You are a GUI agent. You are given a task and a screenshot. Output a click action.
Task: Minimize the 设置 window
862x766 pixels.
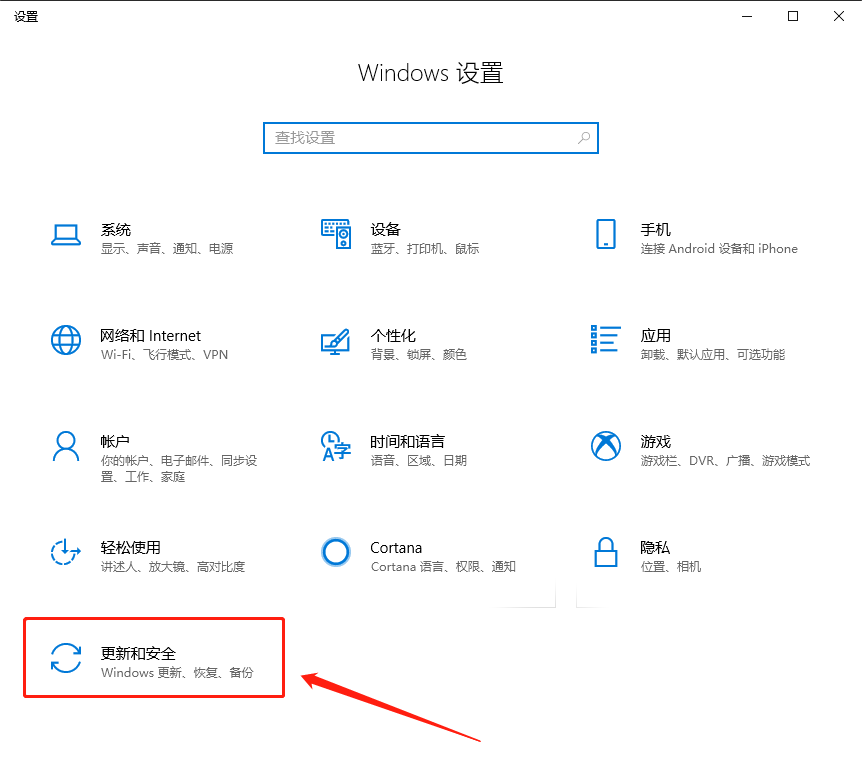tap(747, 16)
